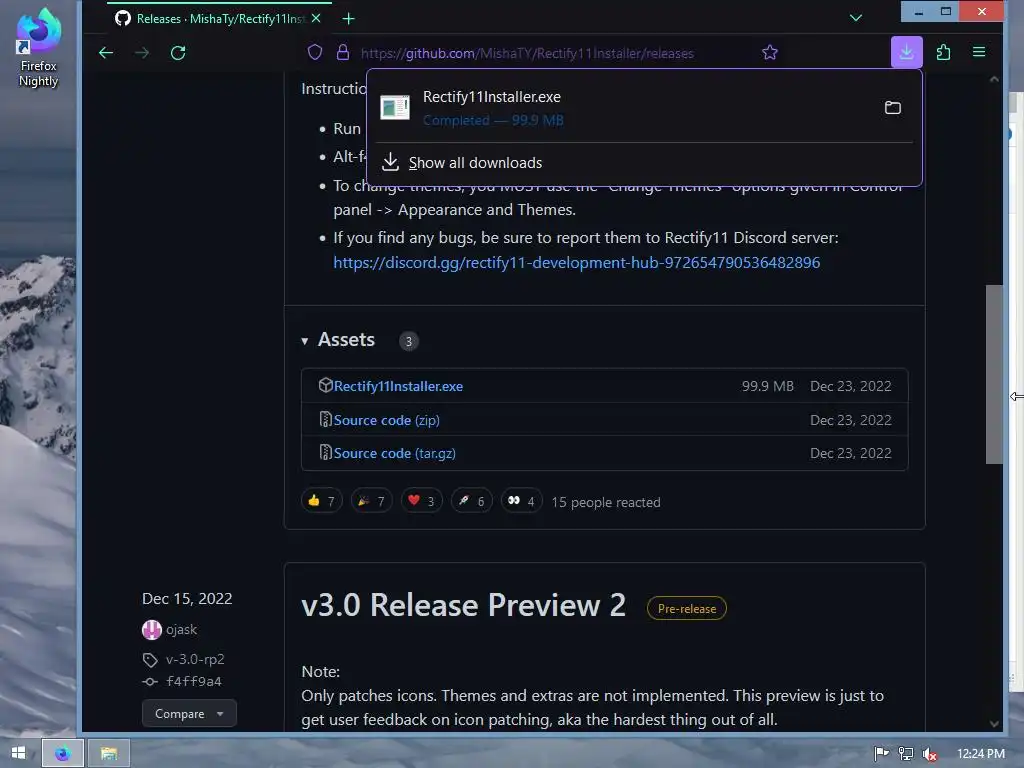Image resolution: width=1024 pixels, height=768 pixels.
Task: Toggle the Downloads toolbar button
Action: 906,52
